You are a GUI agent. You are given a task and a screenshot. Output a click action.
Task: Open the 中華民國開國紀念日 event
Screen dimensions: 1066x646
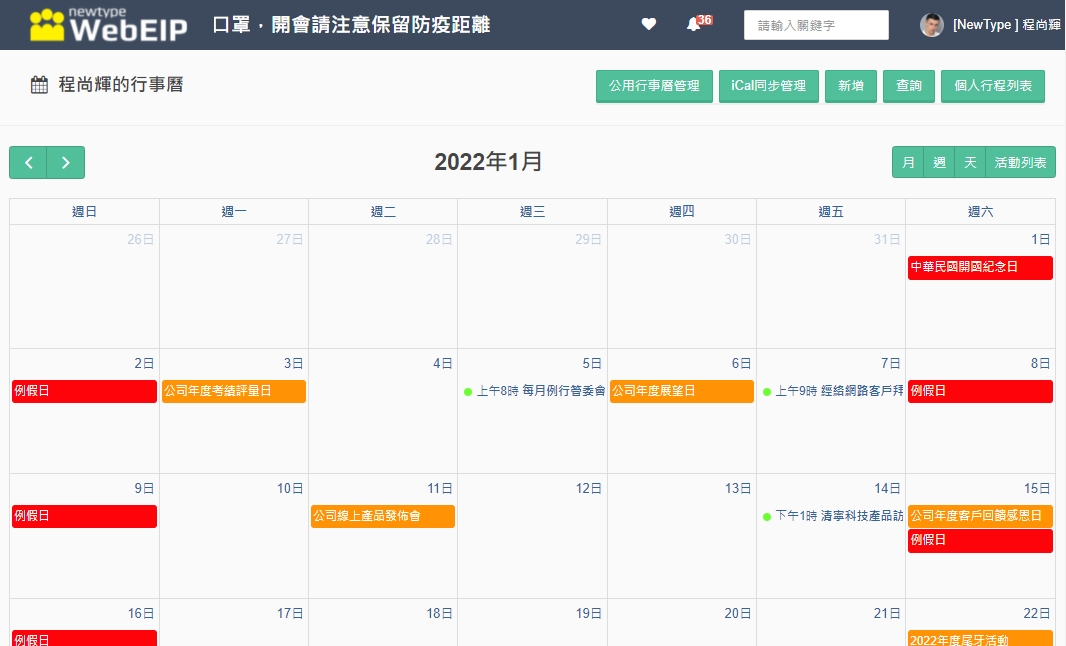(980, 268)
